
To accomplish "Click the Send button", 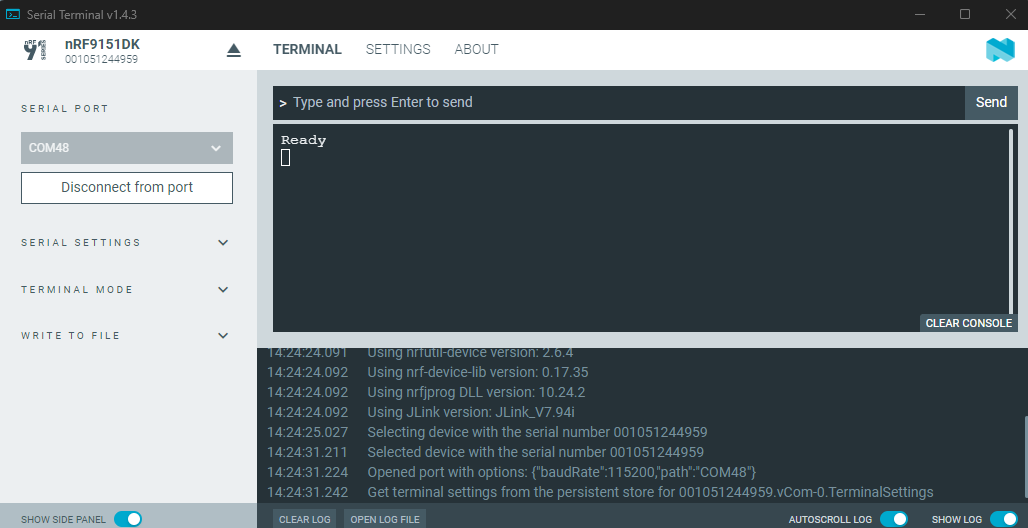I will click(x=991, y=102).
